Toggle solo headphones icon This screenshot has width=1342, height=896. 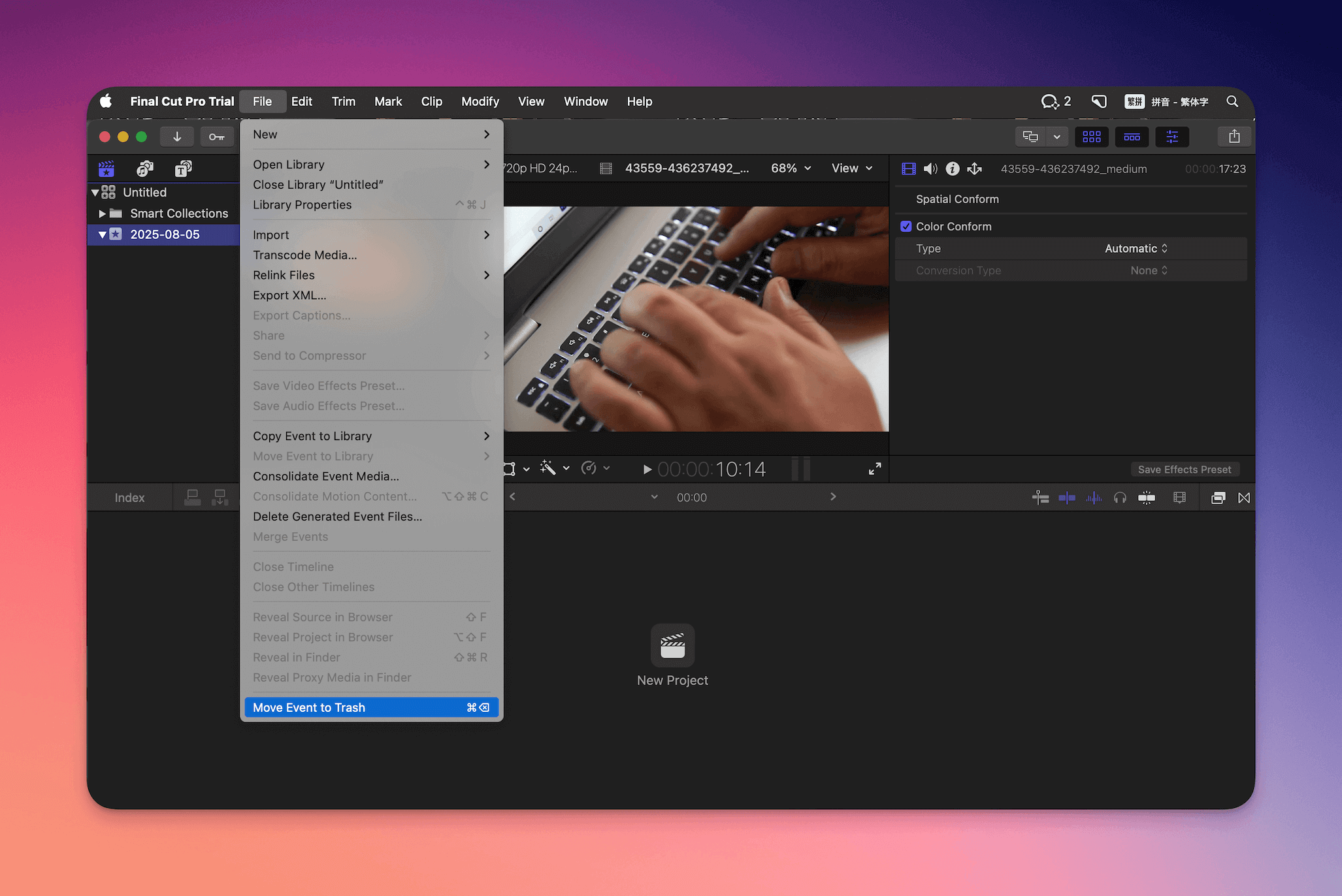pos(1120,498)
